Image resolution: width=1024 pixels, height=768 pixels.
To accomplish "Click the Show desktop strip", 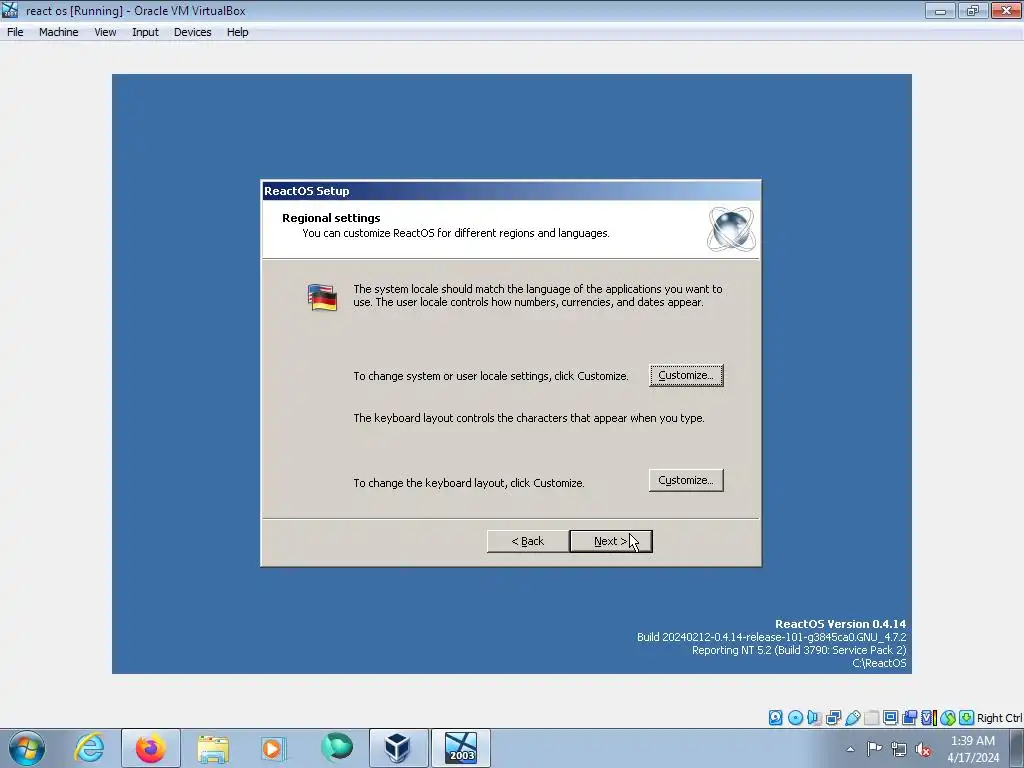I will [1018, 748].
